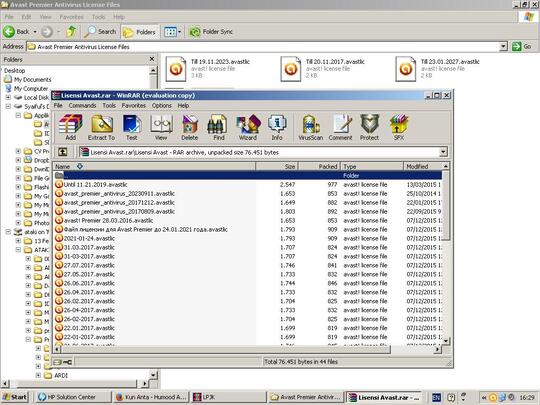Select the parent folder row
This screenshot has height=405, width=540.
coord(247,176)
